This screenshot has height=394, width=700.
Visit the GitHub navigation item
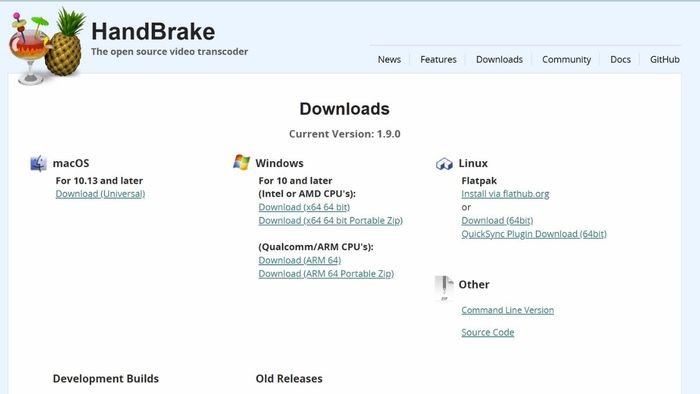click(x=665, y=59)
